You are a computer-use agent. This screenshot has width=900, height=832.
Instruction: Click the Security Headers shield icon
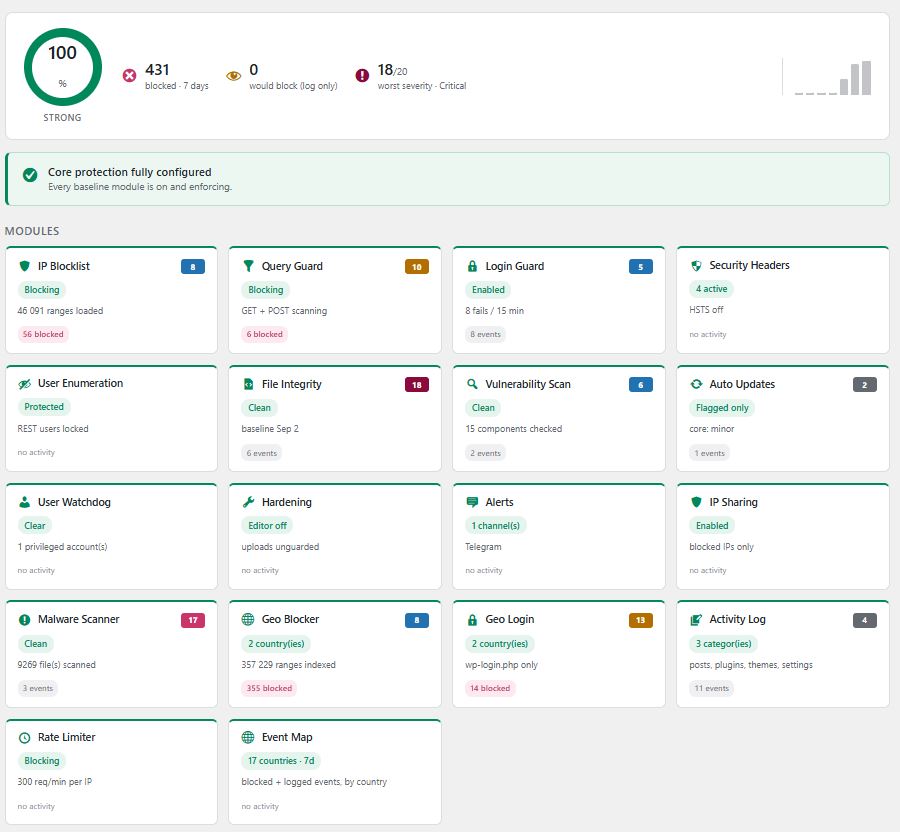pyautogui.click(x=696, y=265)
